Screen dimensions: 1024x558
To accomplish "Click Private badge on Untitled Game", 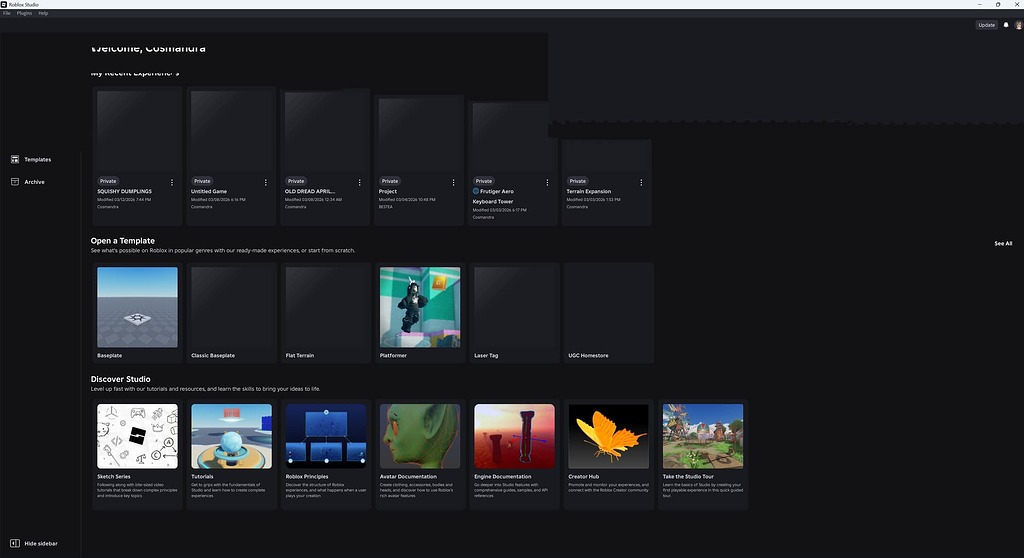I will 202,181.
